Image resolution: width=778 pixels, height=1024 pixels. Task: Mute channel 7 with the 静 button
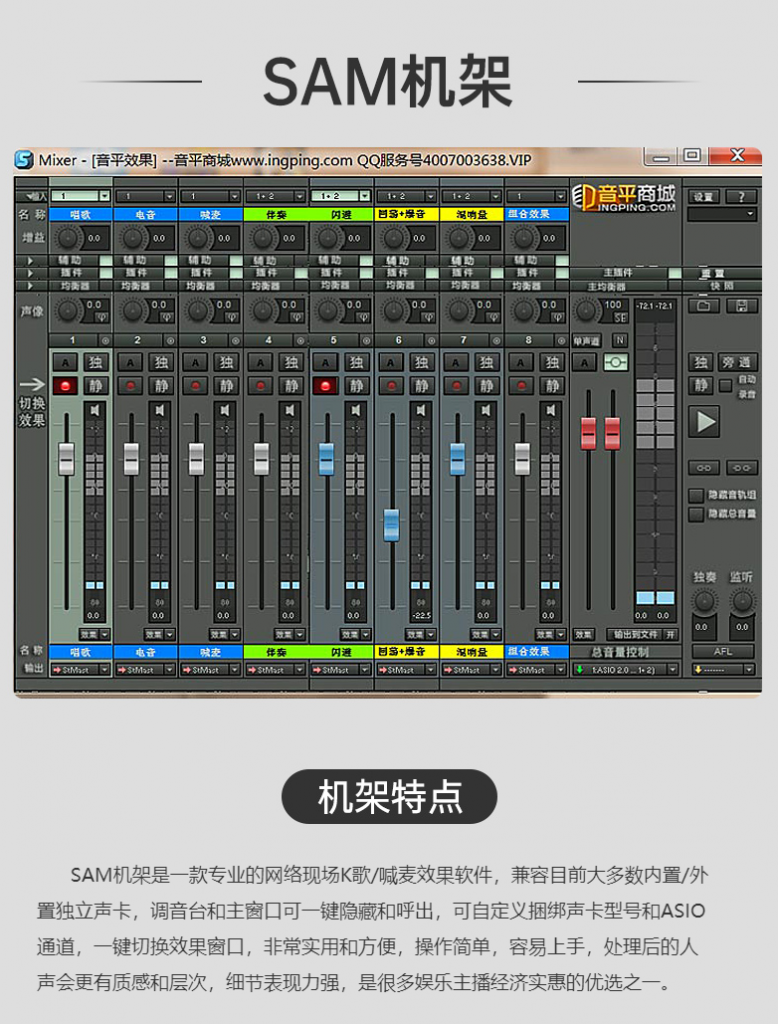487,385
